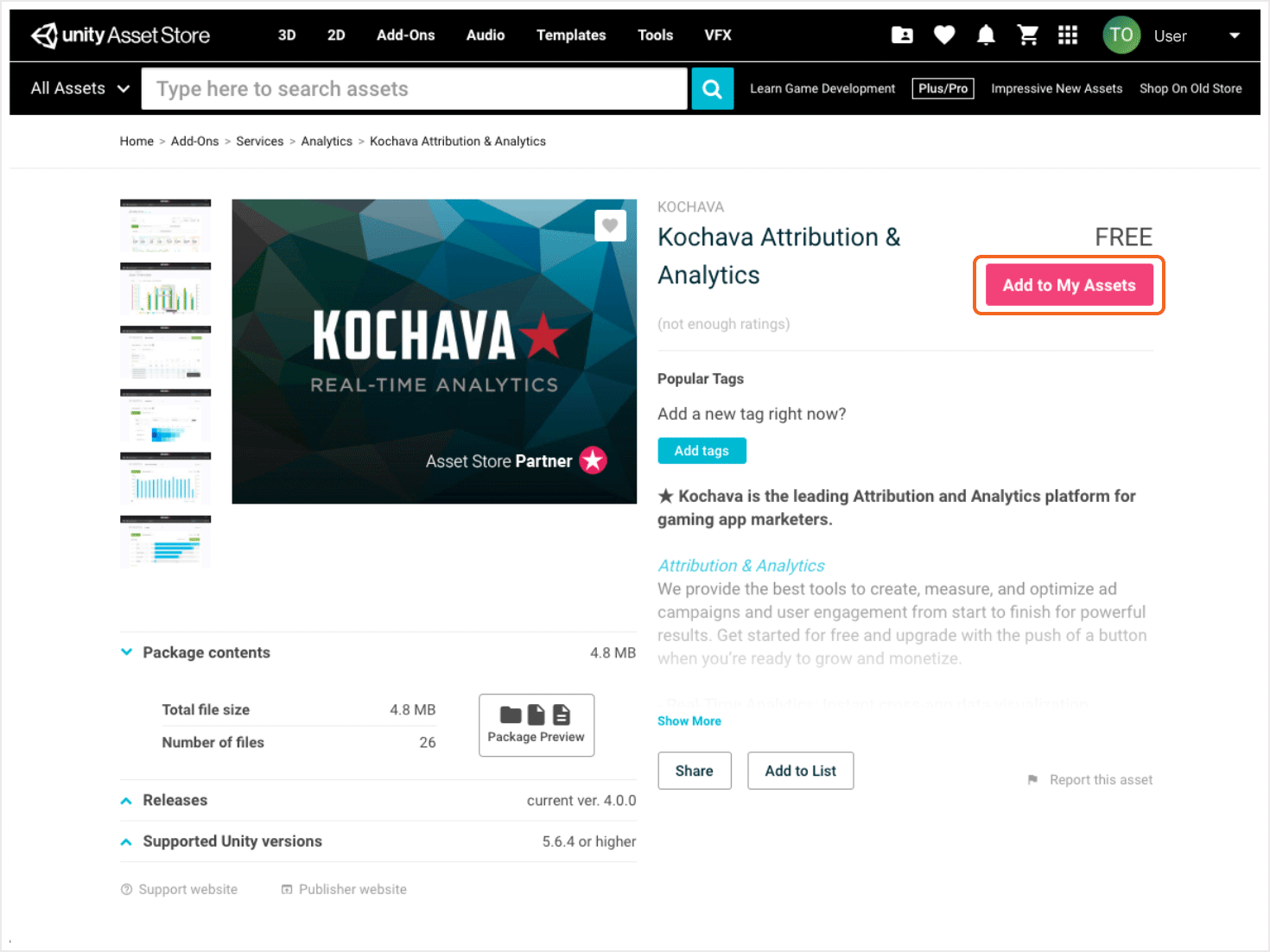
Task: Go to Add-Ons breadcrumb
Action: click(195, 141)
